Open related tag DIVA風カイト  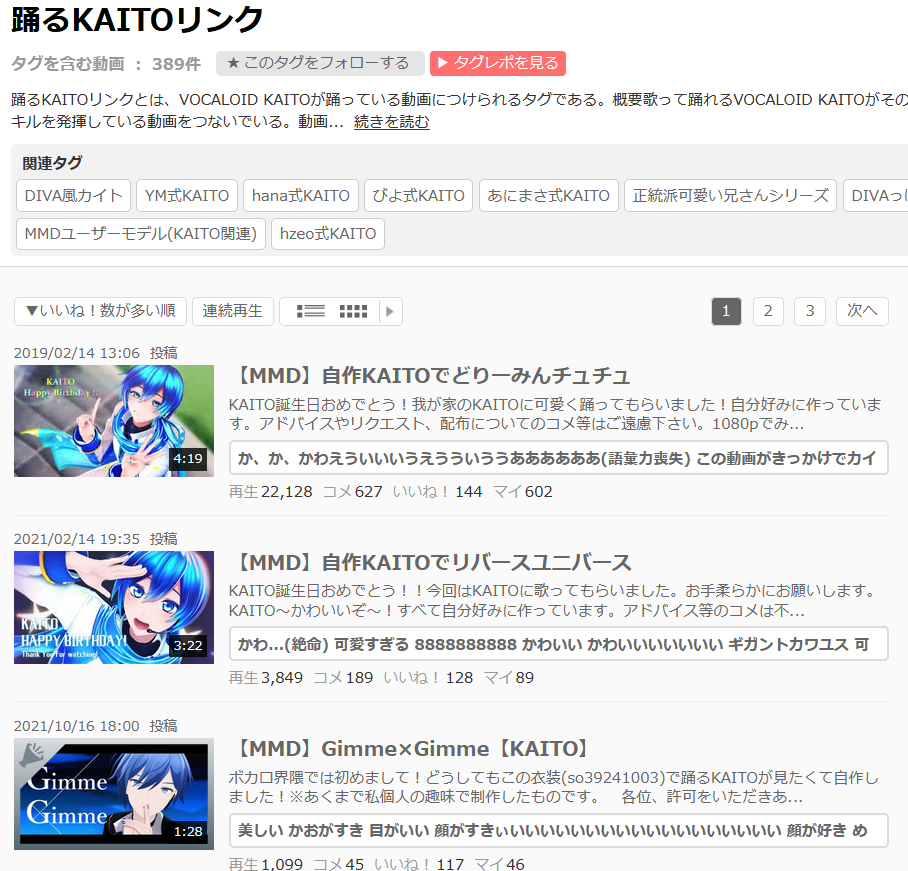pos(74,196)
